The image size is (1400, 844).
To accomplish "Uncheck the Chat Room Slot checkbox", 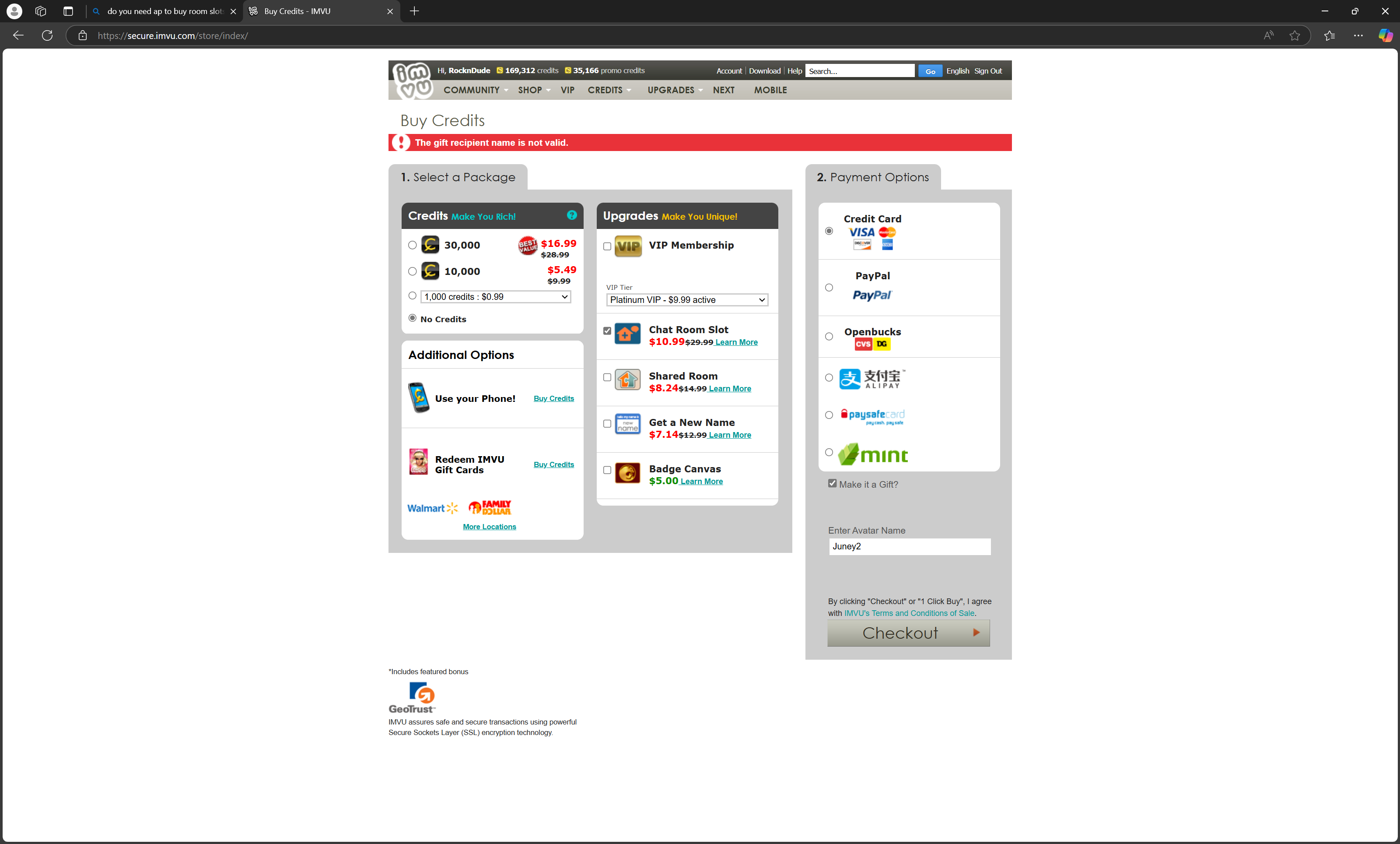I will 607,331.
